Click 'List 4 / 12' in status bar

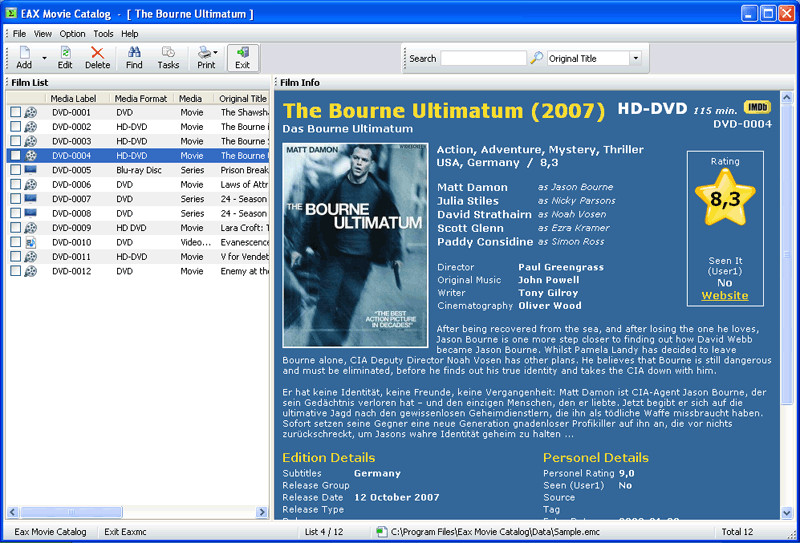pyautogui.click(x=323, y=532)
